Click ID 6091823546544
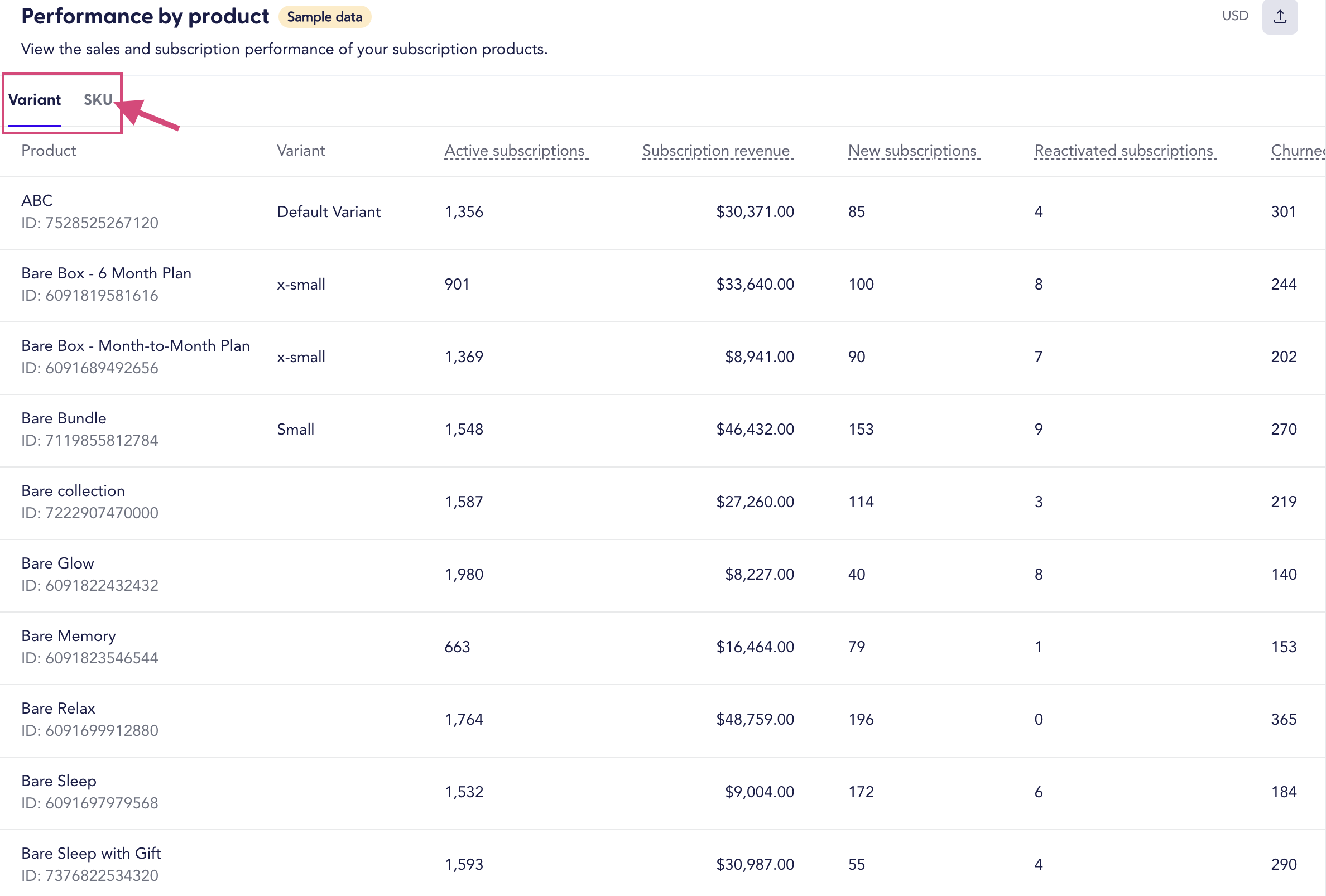This screenshot has width=1326, height=896. [90, 658]
